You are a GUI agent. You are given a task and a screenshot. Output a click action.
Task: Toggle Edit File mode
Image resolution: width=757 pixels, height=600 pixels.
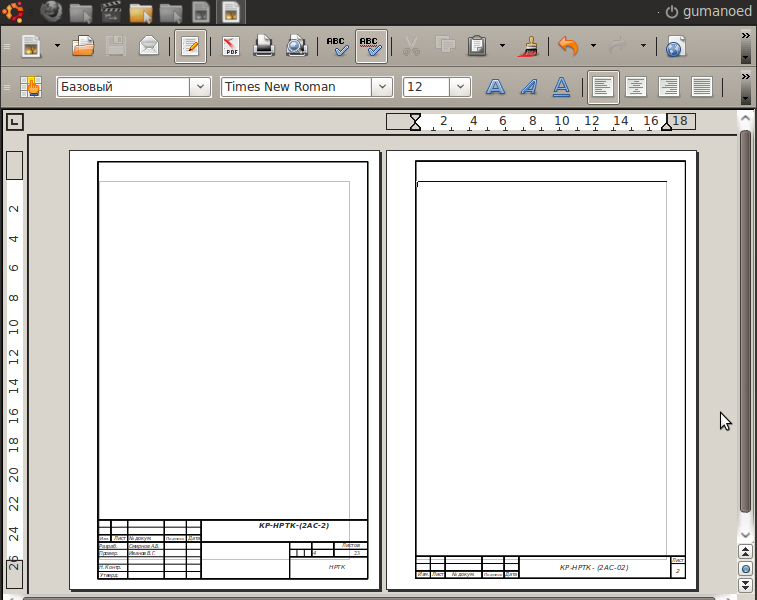[190, 46]
